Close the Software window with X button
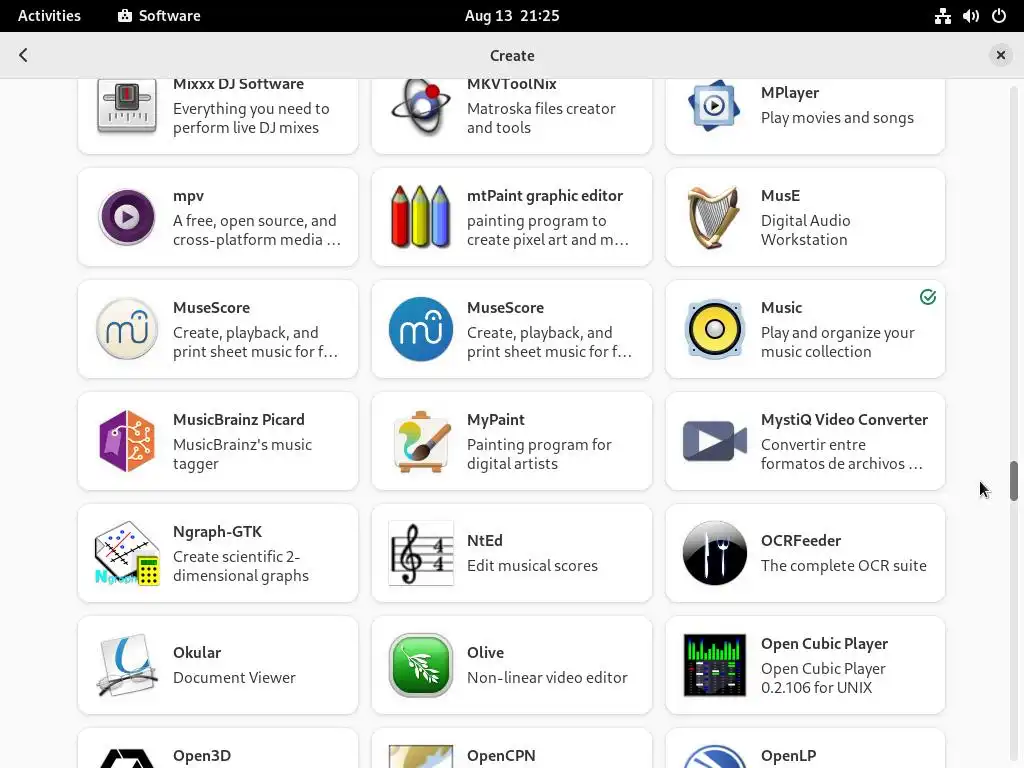The height and width of the screenshot is (768, 1024). tap(1000, 55)
